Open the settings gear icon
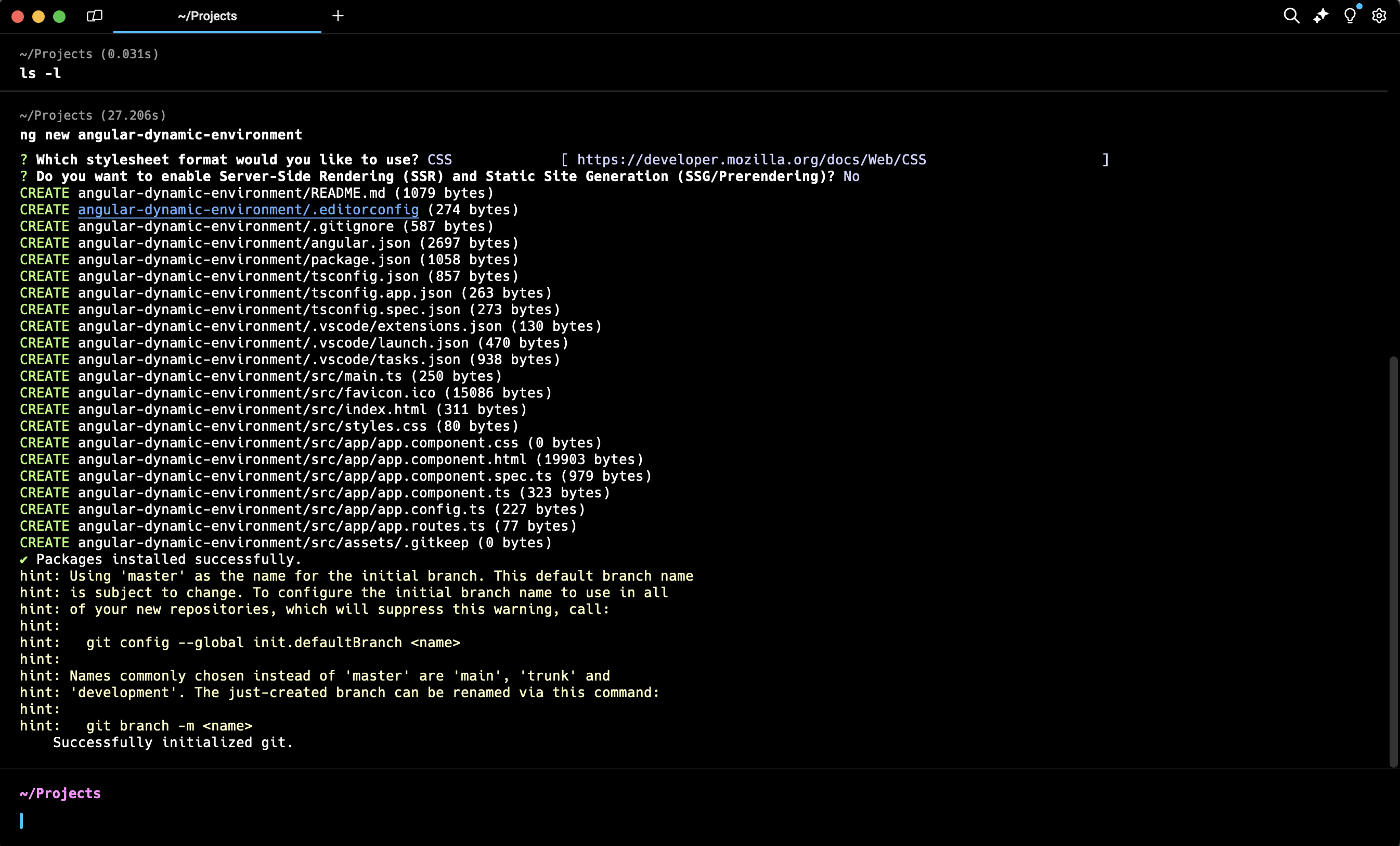Viewport: 1400px width, 846px height. tap(1379, 16)
